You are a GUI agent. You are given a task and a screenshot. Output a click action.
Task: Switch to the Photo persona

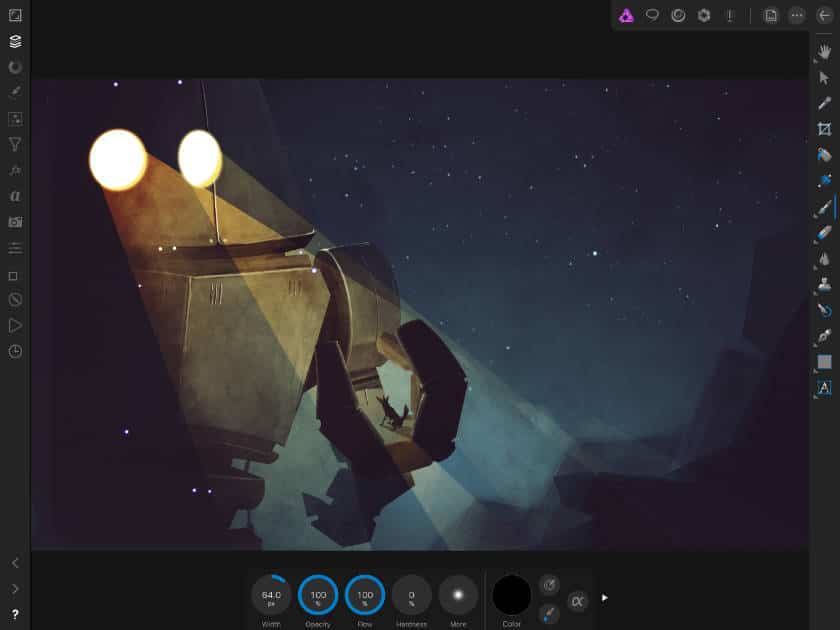(x=626, y=15)
